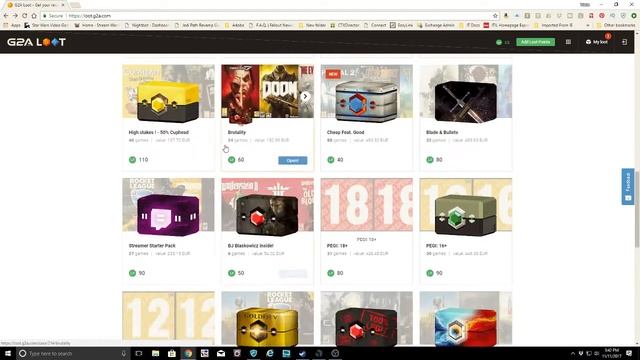Viewport: 640px width, 360px height.
Task: Open the Apps bookmarks shortcut
Action: [12, 25]
